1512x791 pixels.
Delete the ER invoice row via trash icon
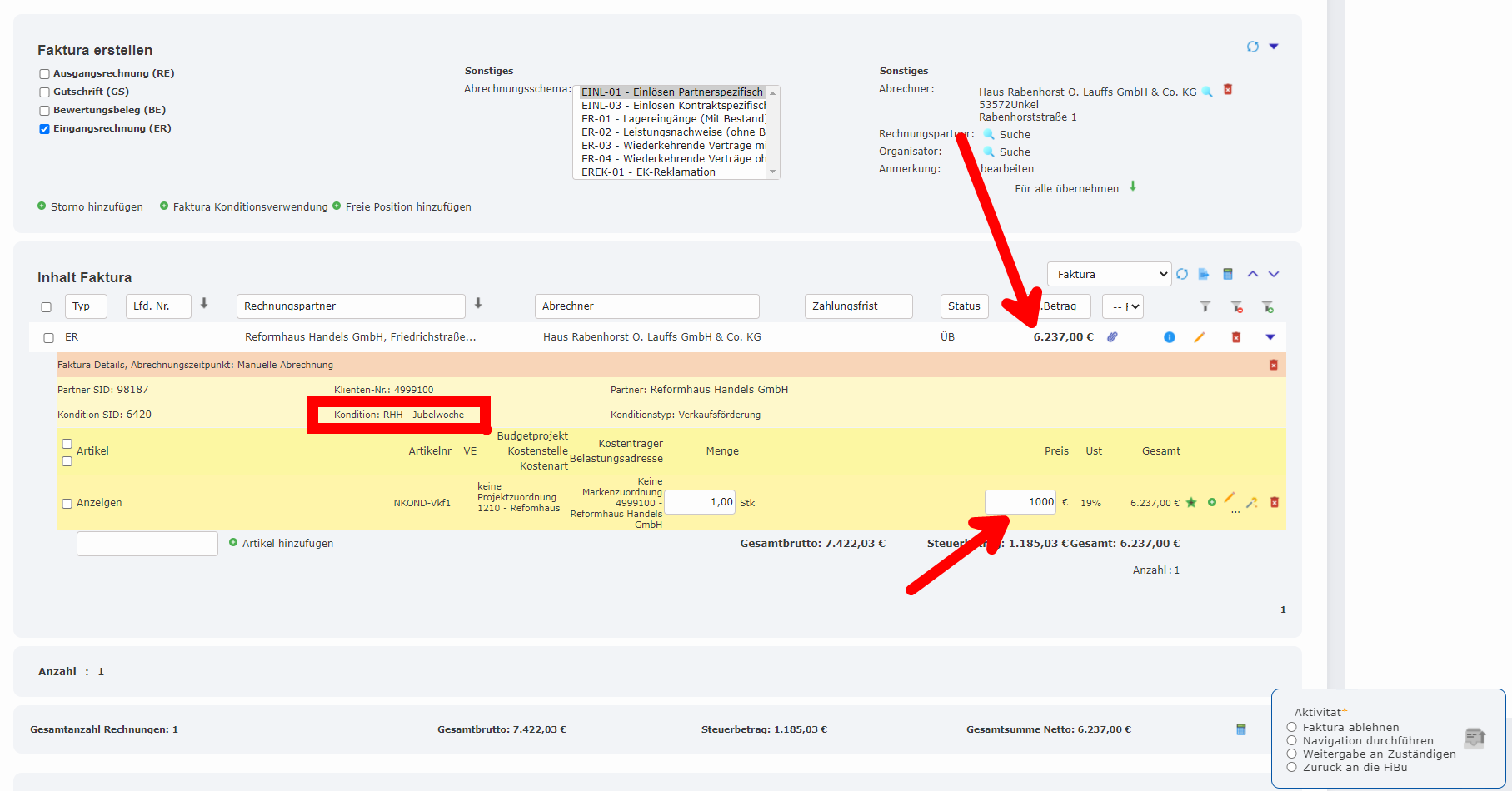[x=1235, y=337]
